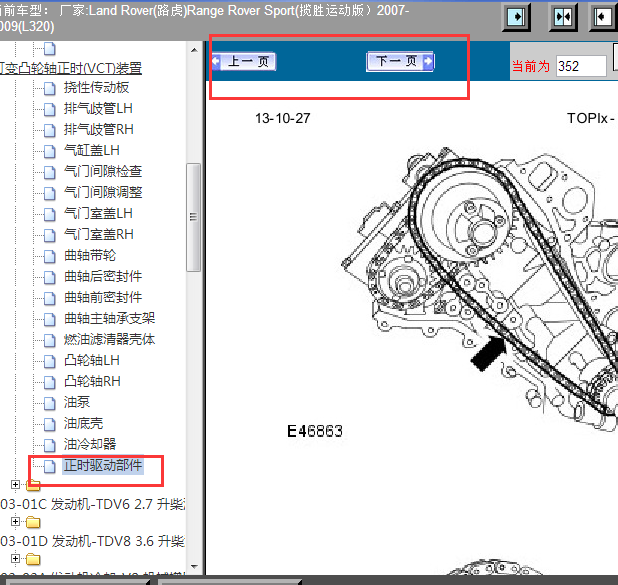Screen dimensions: 618x585
Task: Click the E46863 figure label
Action: coord(315,431)
